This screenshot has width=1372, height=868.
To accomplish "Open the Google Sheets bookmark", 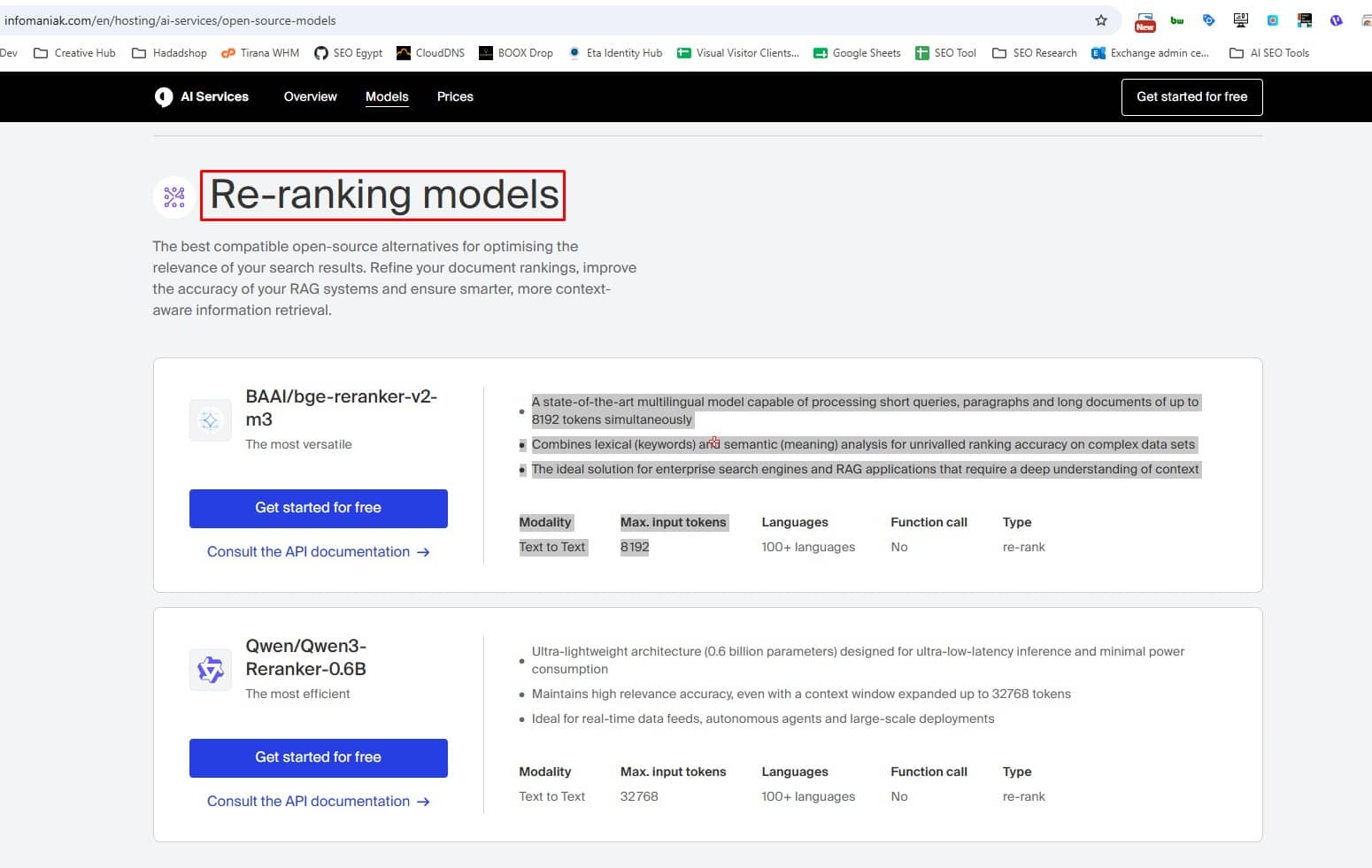I will click(x=857, y=53).
